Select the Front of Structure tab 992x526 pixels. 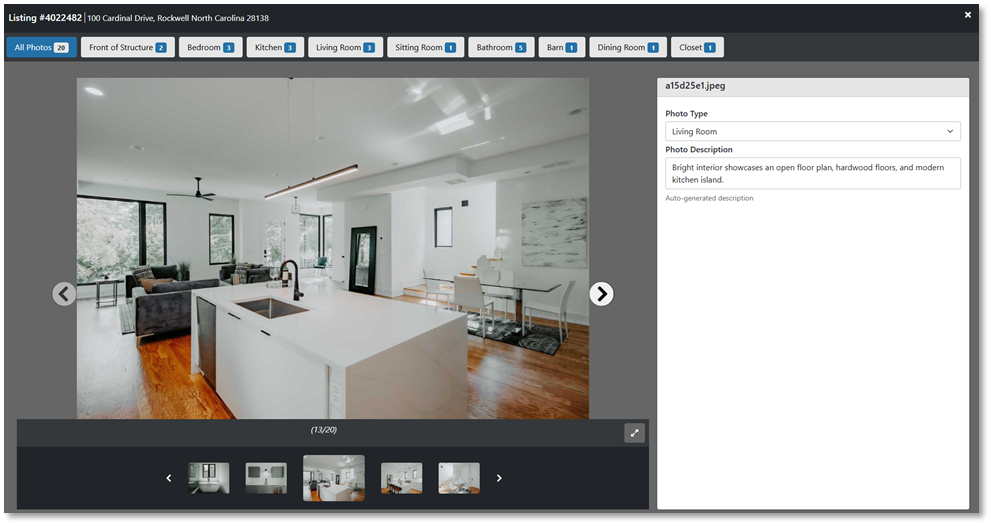coord(127,47)
